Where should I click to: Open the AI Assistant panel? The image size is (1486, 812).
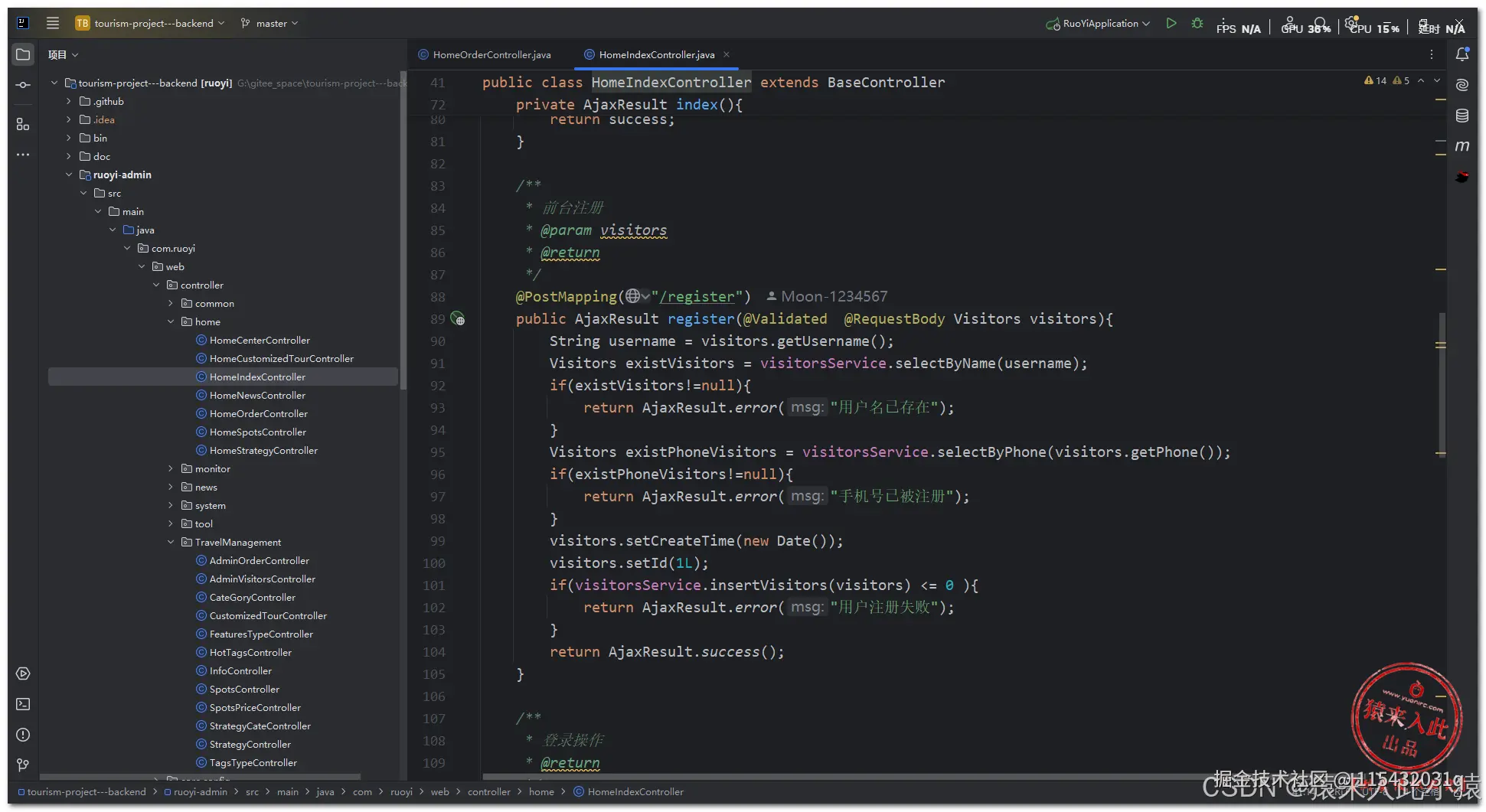[1462, 85]
